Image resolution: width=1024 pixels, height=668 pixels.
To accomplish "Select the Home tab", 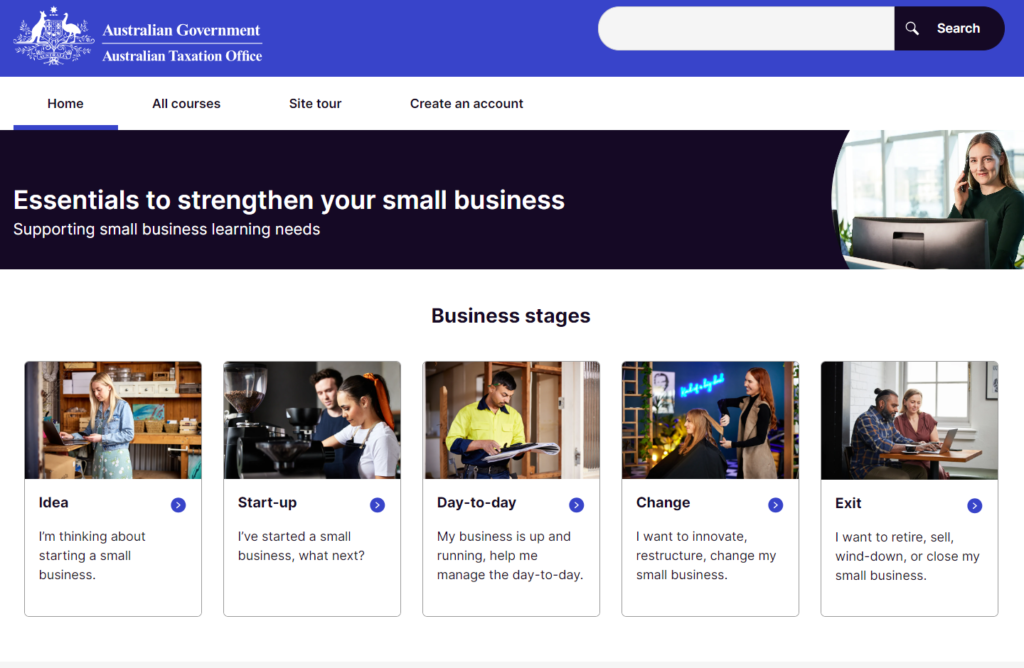I will click(x=65, y=103).
